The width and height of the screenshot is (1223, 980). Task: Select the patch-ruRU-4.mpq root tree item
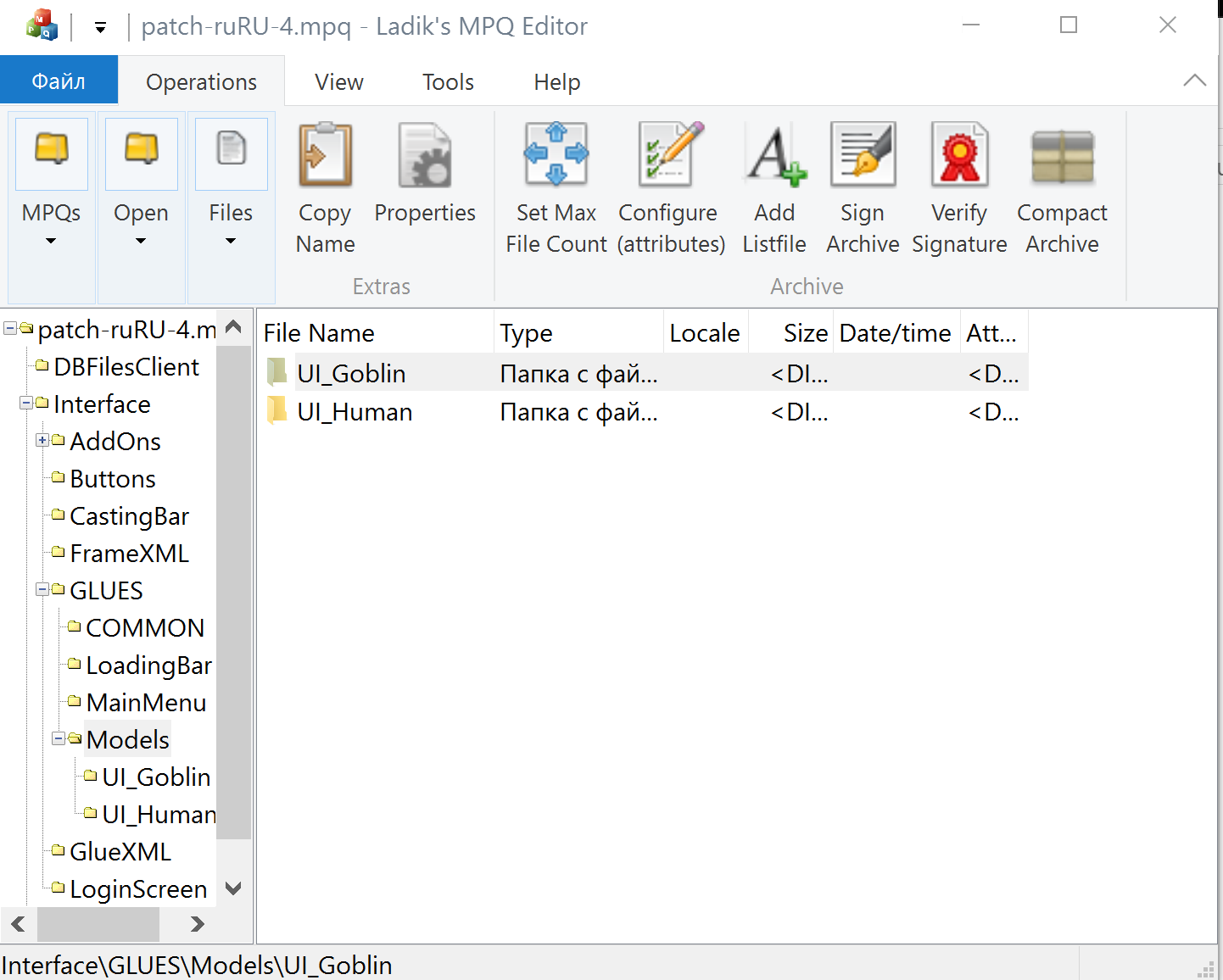[127, 329]
